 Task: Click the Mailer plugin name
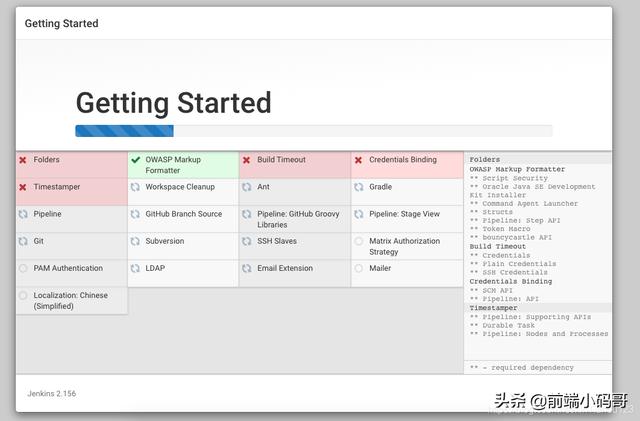point(380,268)
